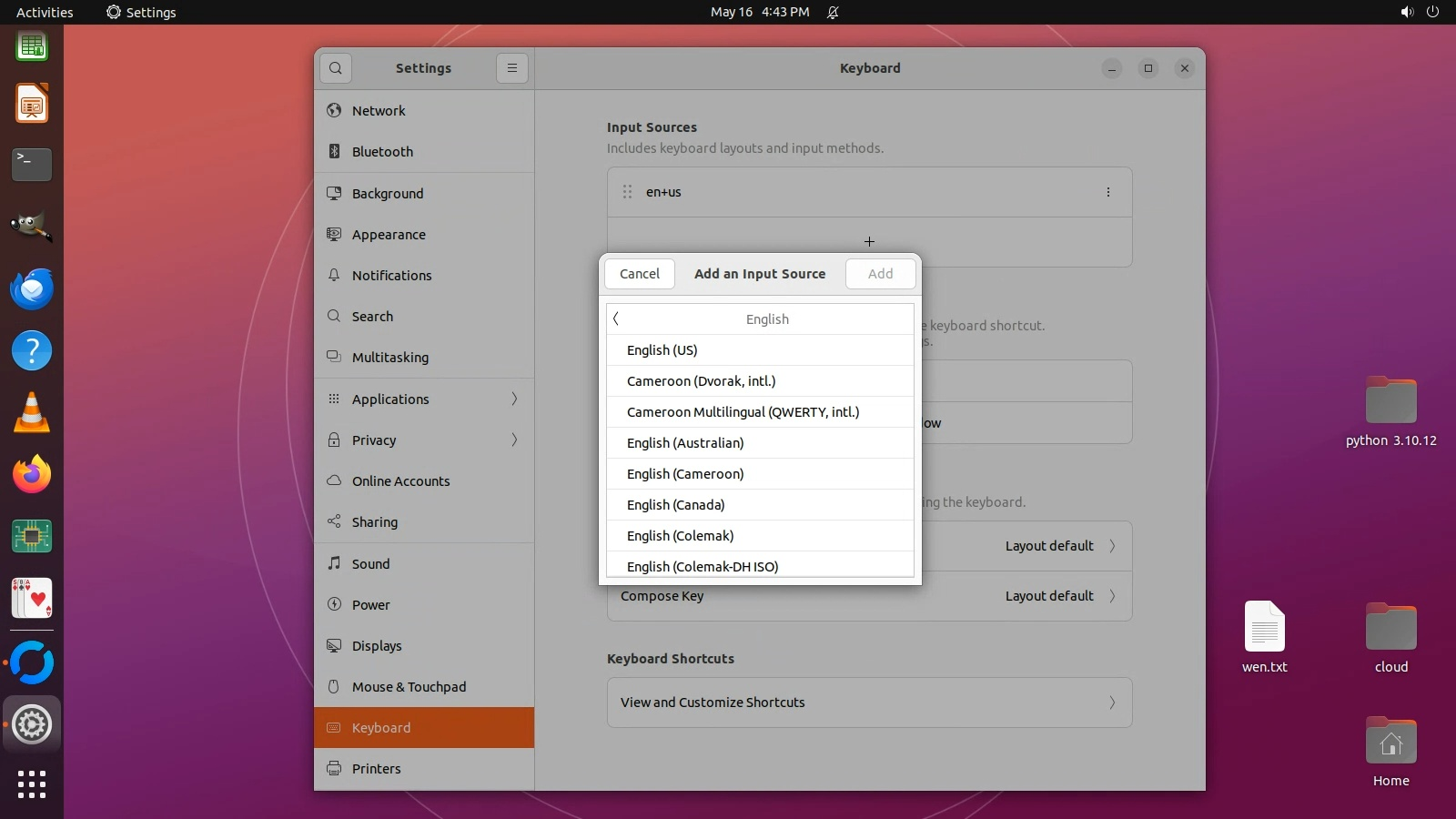Viewport: 1456px width, 819px height.
Task: Show applications grid in dock
Action: click(x=32, y=784)
